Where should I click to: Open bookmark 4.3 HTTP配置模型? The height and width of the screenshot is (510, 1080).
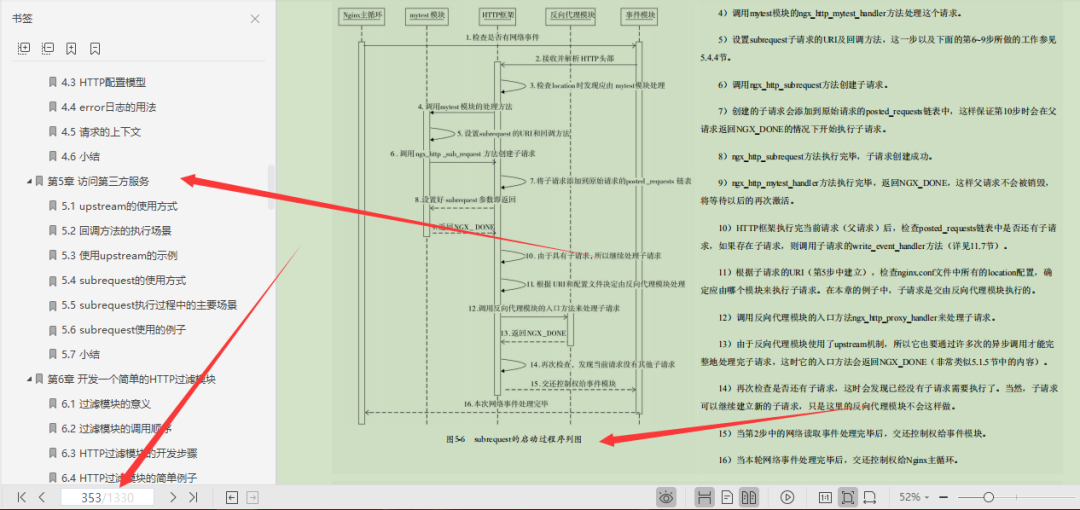(x=103, y=82)
